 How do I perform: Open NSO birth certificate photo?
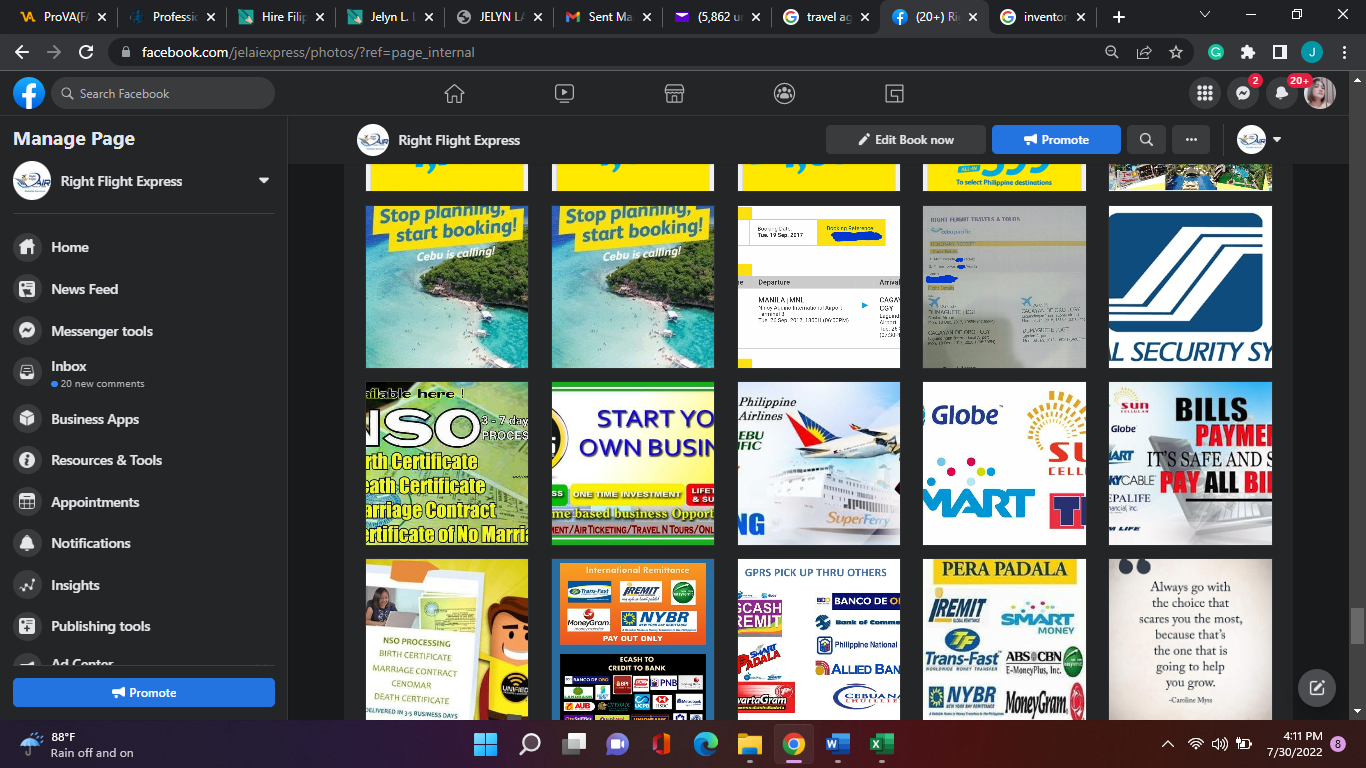pyautogui.click(x=447, y=463)
